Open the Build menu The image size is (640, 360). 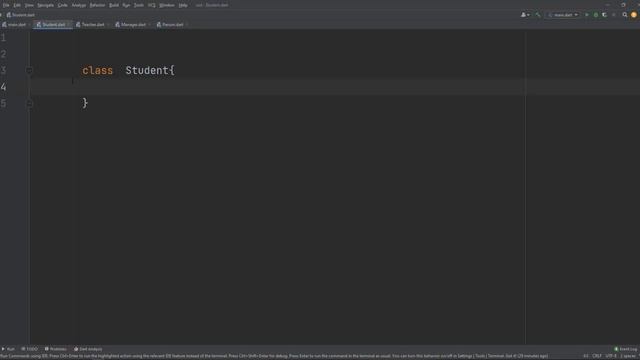coord(114,5)
